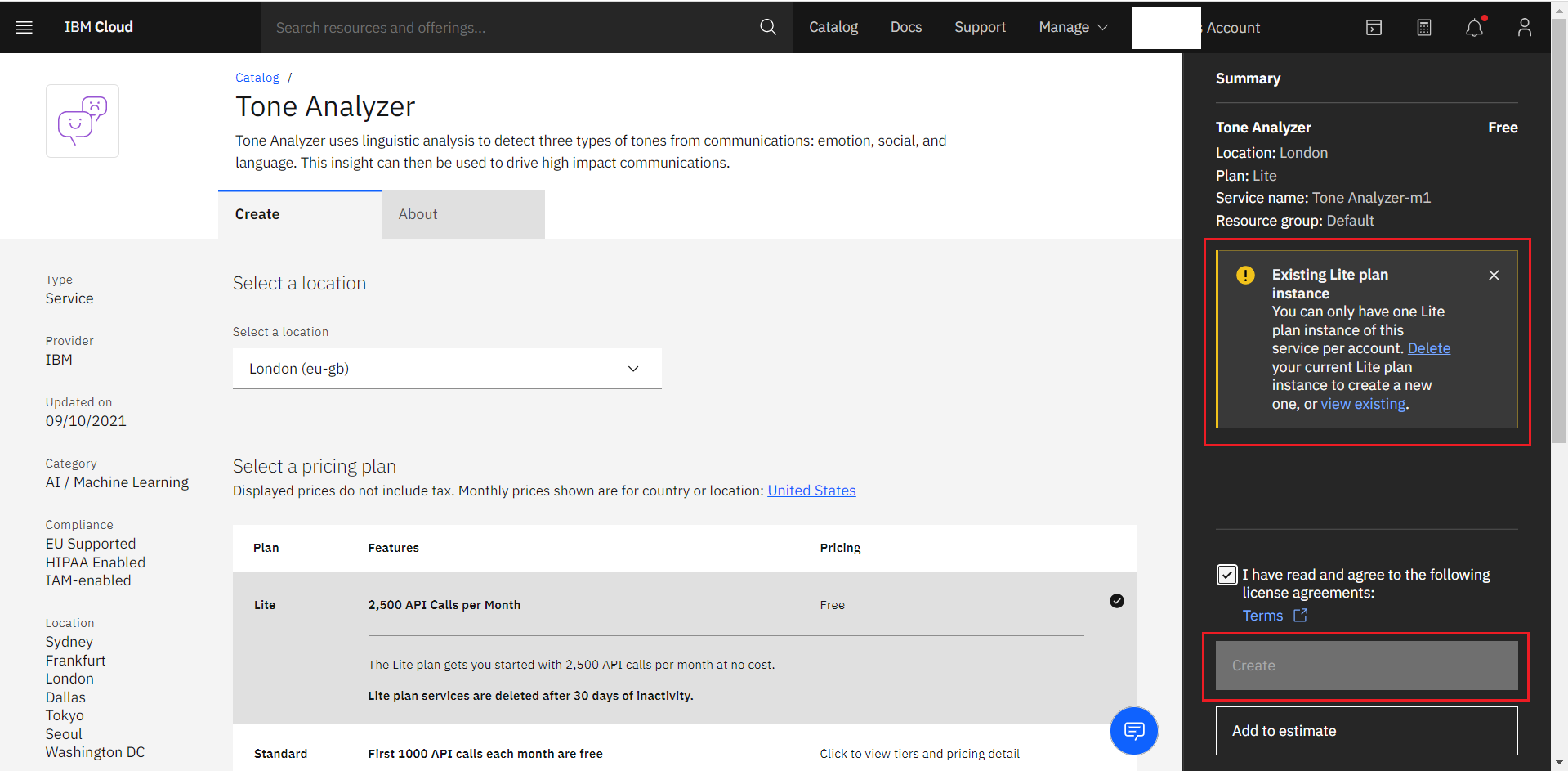Viewport: 1568px width, 771px height.
Task: Open the Terms license link
Action: [x=1262, y=616]
